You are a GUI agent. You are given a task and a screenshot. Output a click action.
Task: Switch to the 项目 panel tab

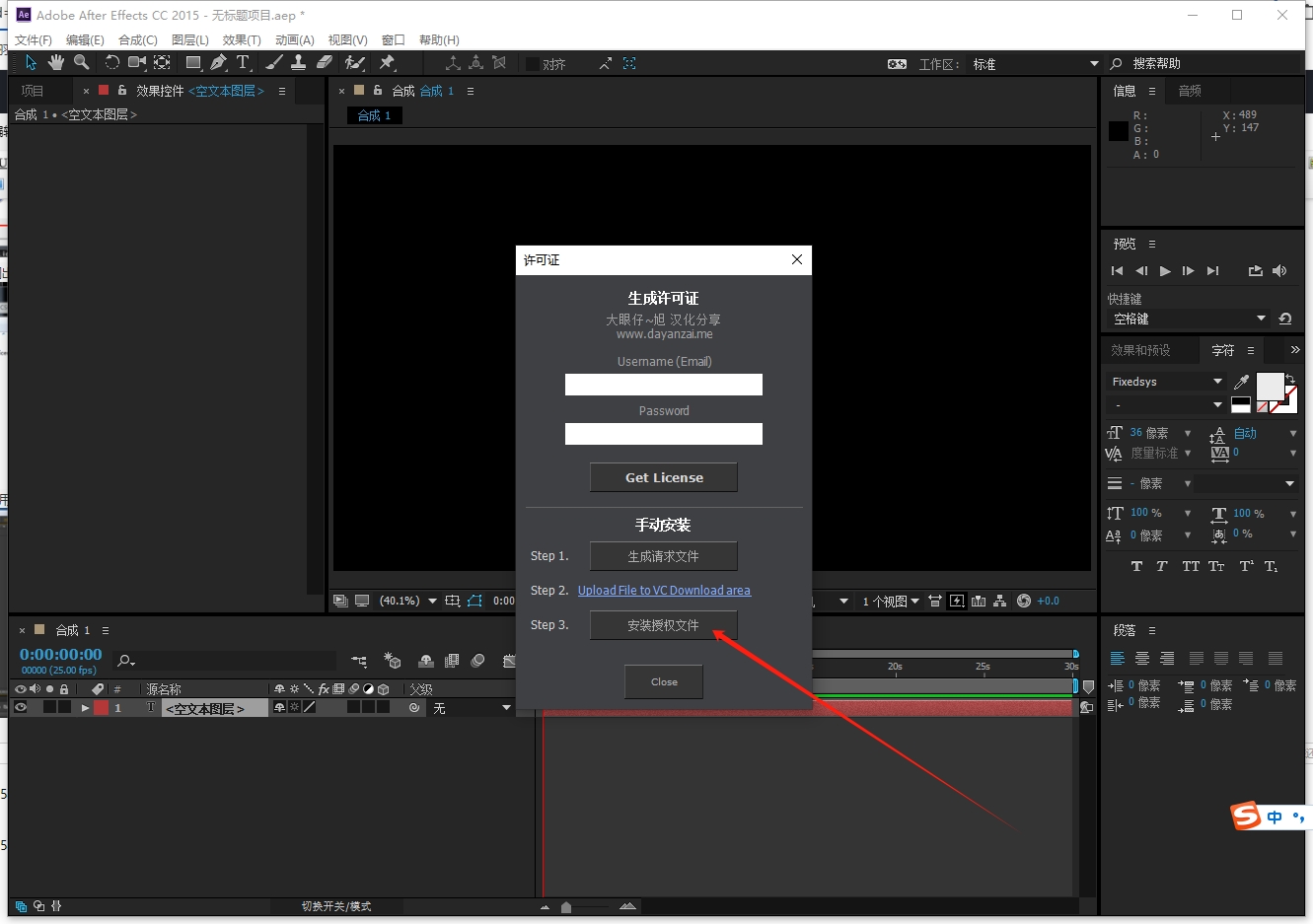33,91
